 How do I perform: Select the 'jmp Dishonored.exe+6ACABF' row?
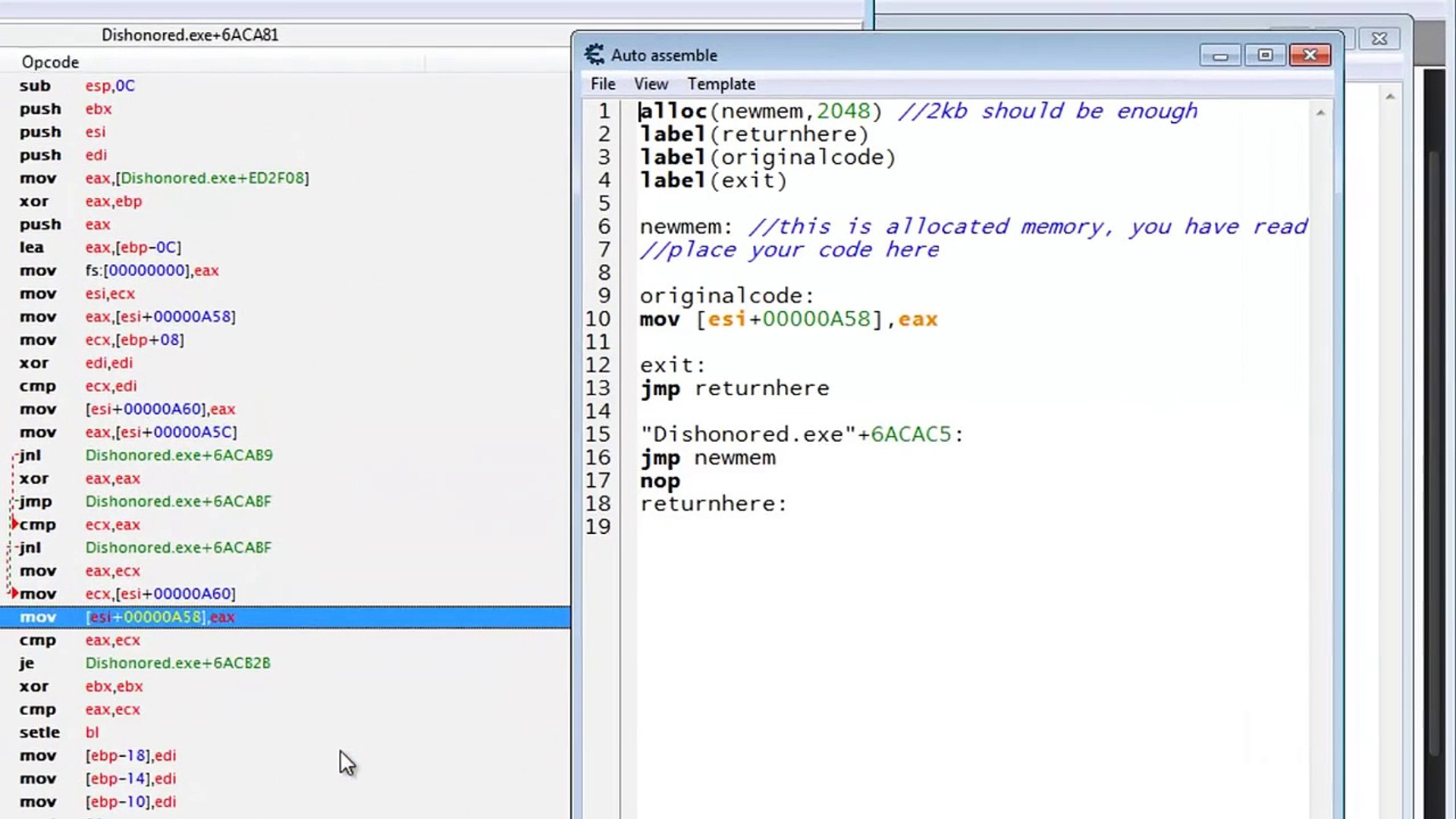(285, 502)
